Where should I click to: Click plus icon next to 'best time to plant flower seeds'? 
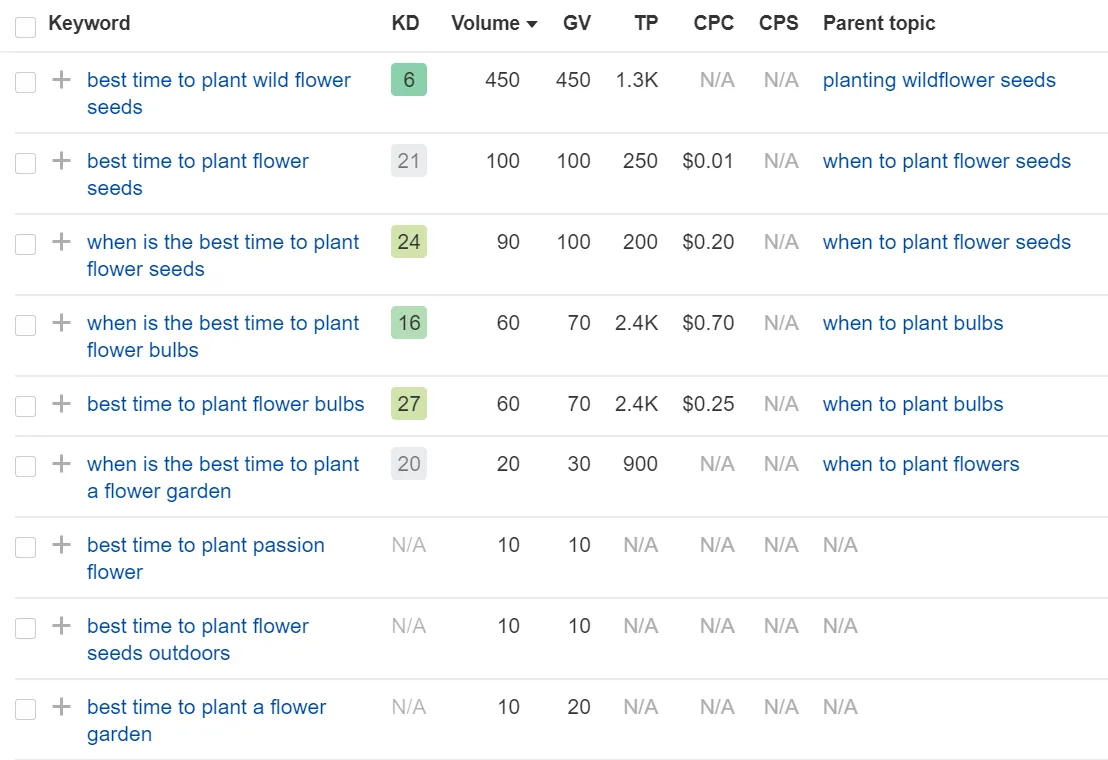pos(61,161)
